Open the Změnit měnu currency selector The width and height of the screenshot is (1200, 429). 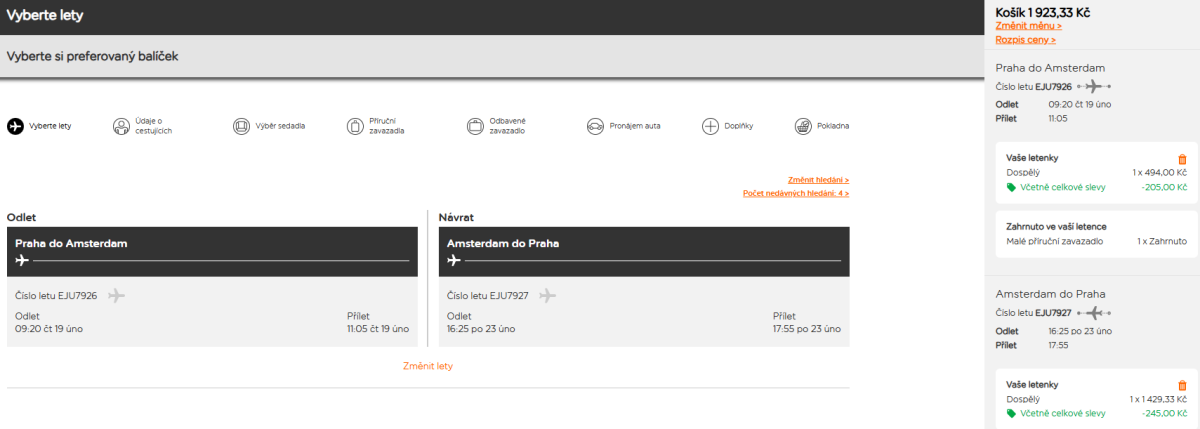click(x=1028, y=26)
